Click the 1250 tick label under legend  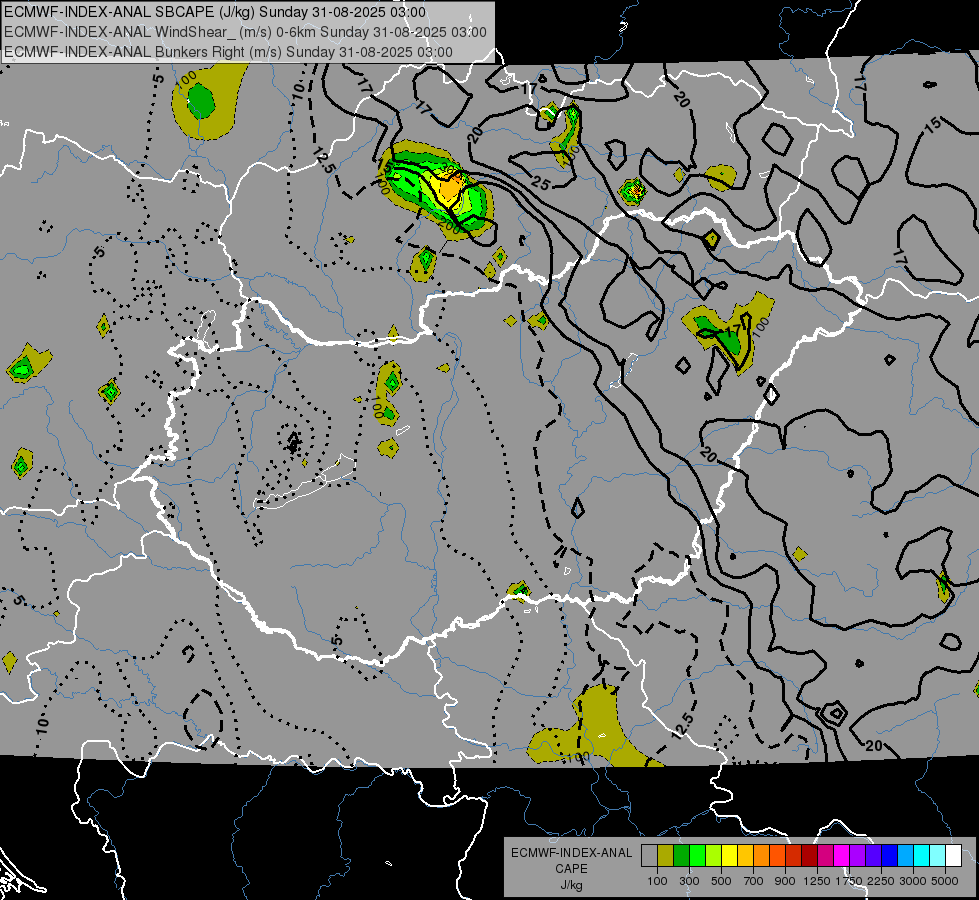817,881
